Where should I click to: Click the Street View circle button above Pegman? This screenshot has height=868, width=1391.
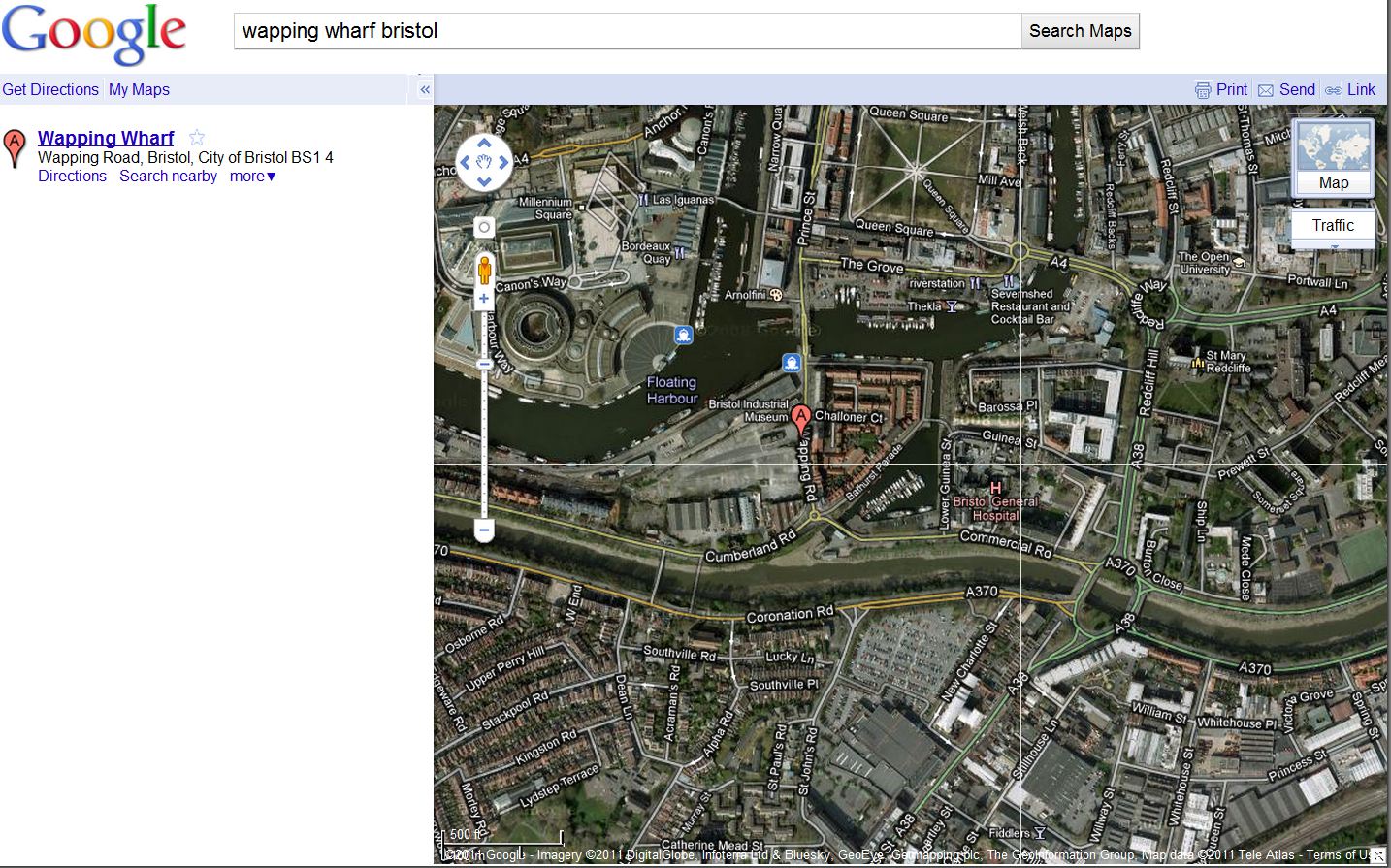tap(484, 228)
